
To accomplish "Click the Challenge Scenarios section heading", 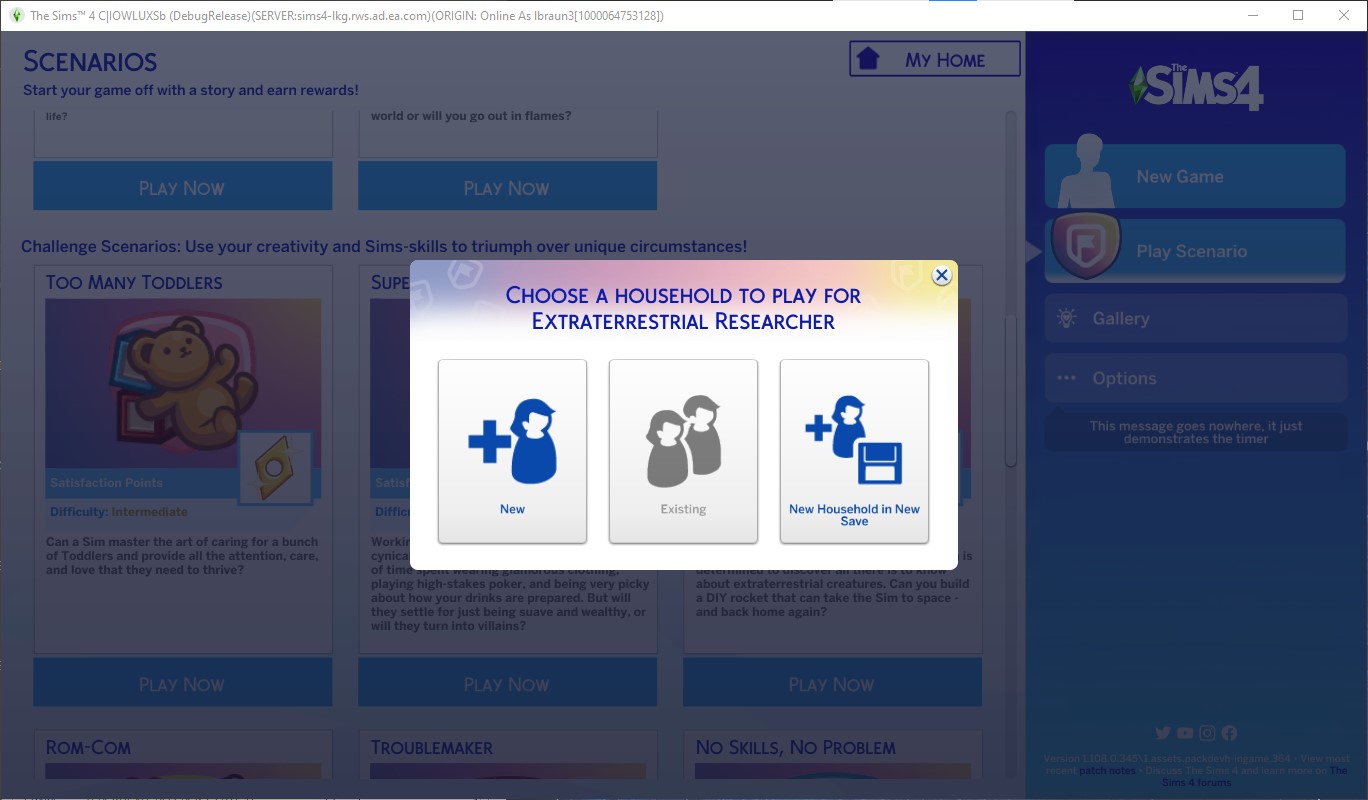I will 384,246.
